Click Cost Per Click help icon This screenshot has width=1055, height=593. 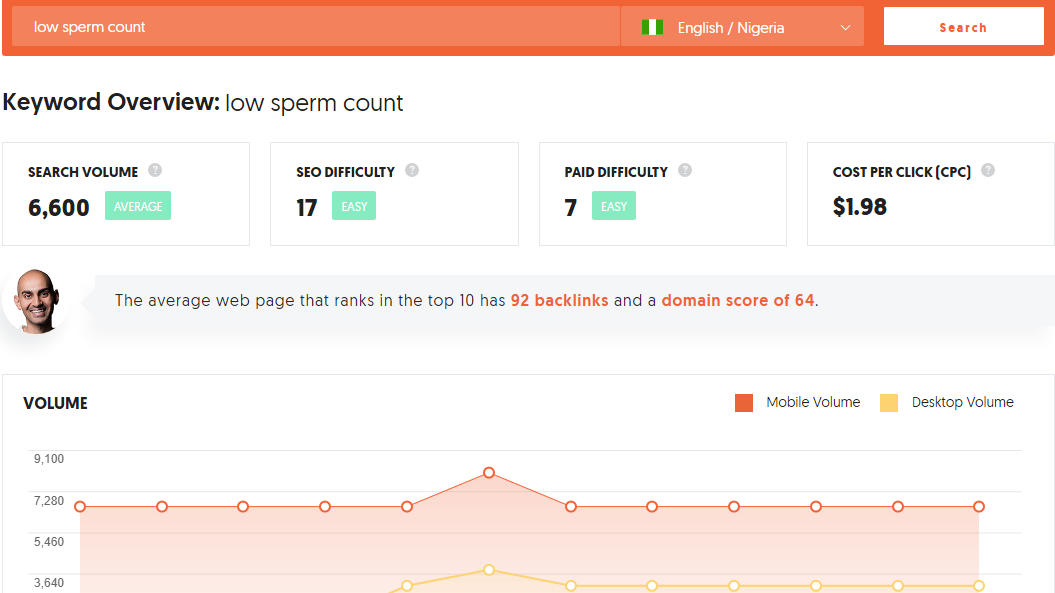pyautogui.click(x=988, y=170)
